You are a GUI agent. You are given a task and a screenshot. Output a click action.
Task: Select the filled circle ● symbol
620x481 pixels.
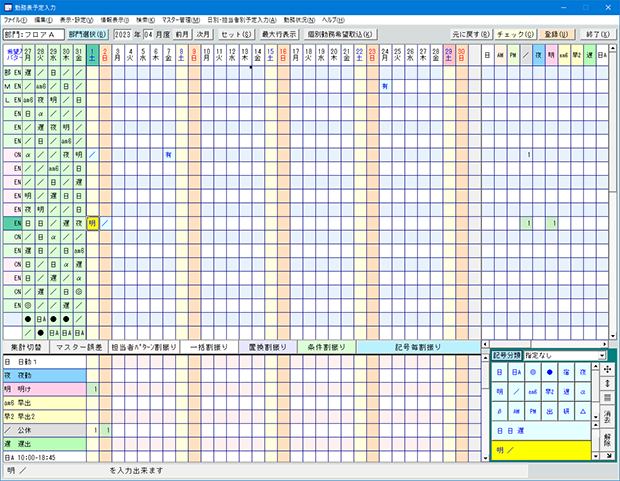click(x=548, y=371)
